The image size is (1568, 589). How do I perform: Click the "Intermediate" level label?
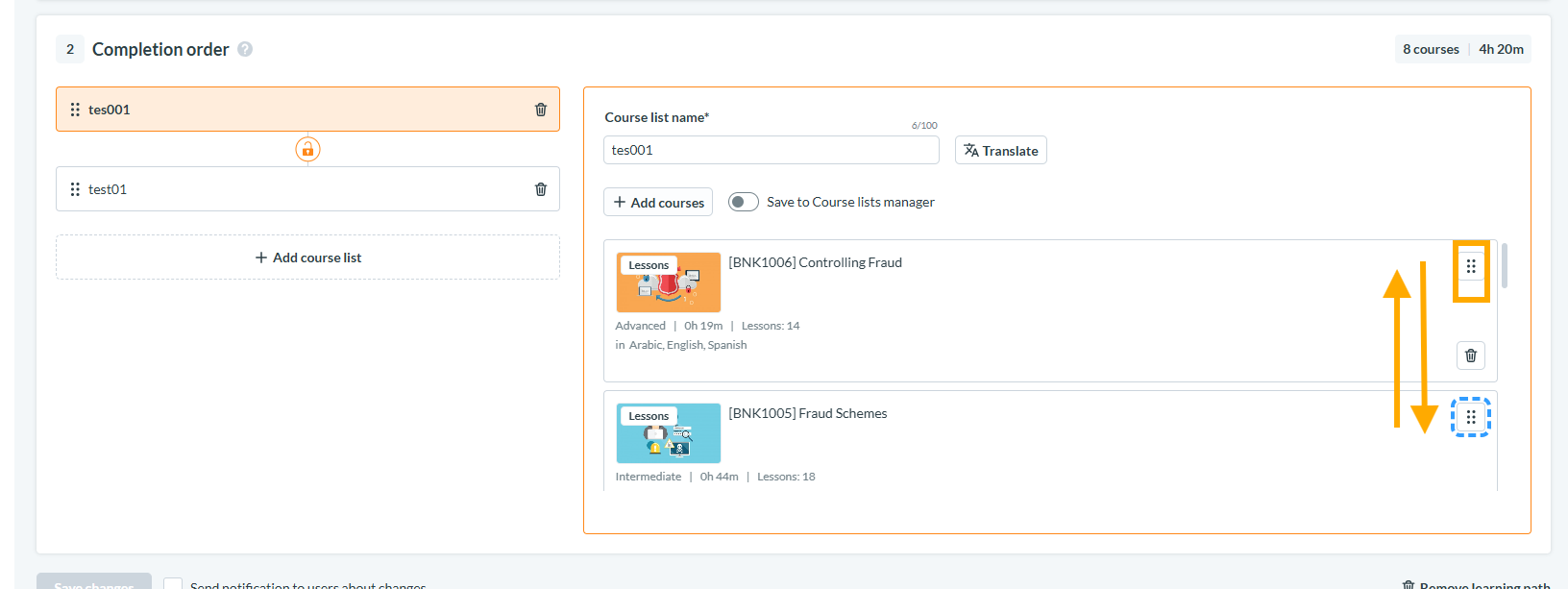[x=649, y=477]
